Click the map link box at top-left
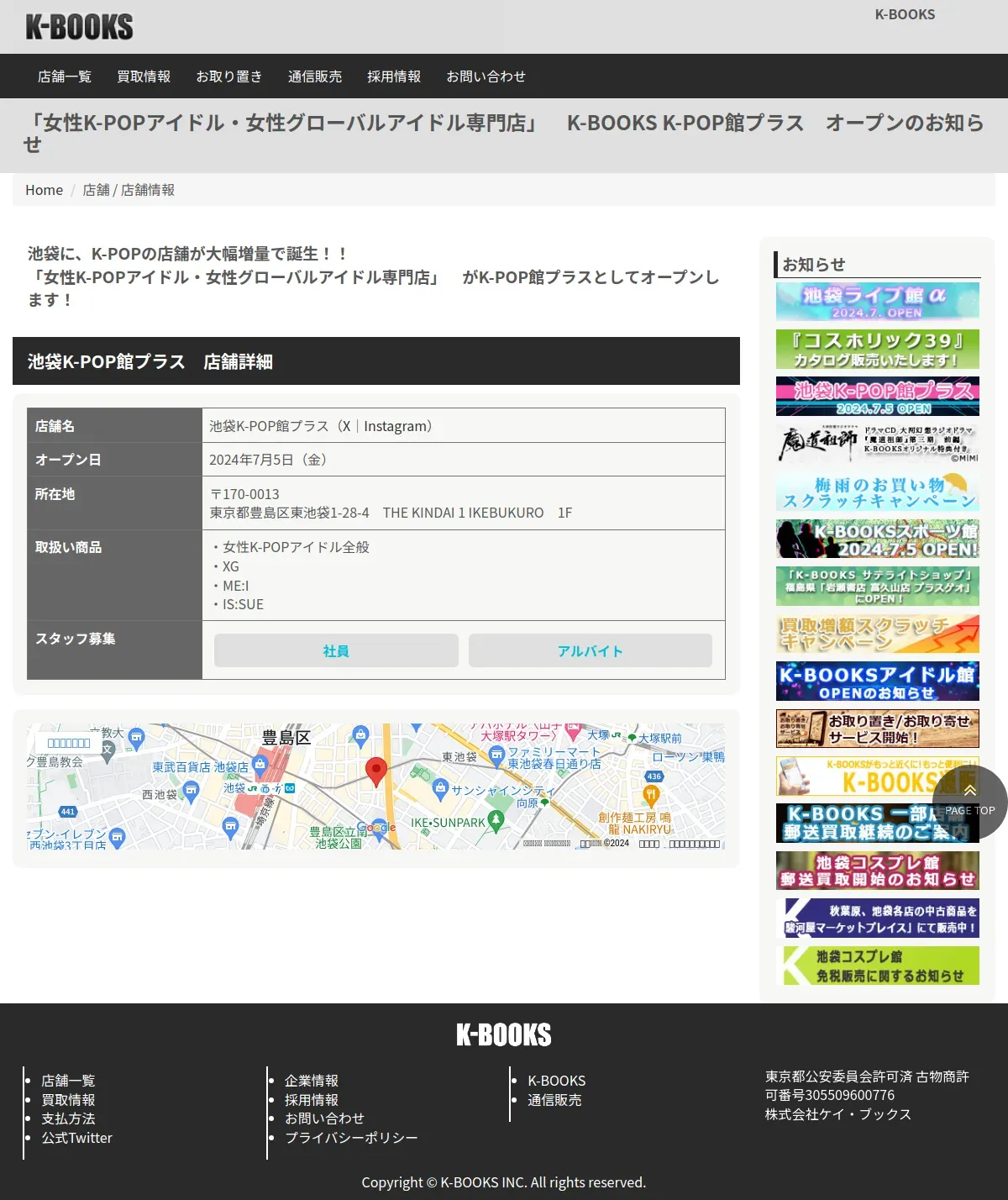This screenshot has height=1200, width=1008. (x=69, y=743)
